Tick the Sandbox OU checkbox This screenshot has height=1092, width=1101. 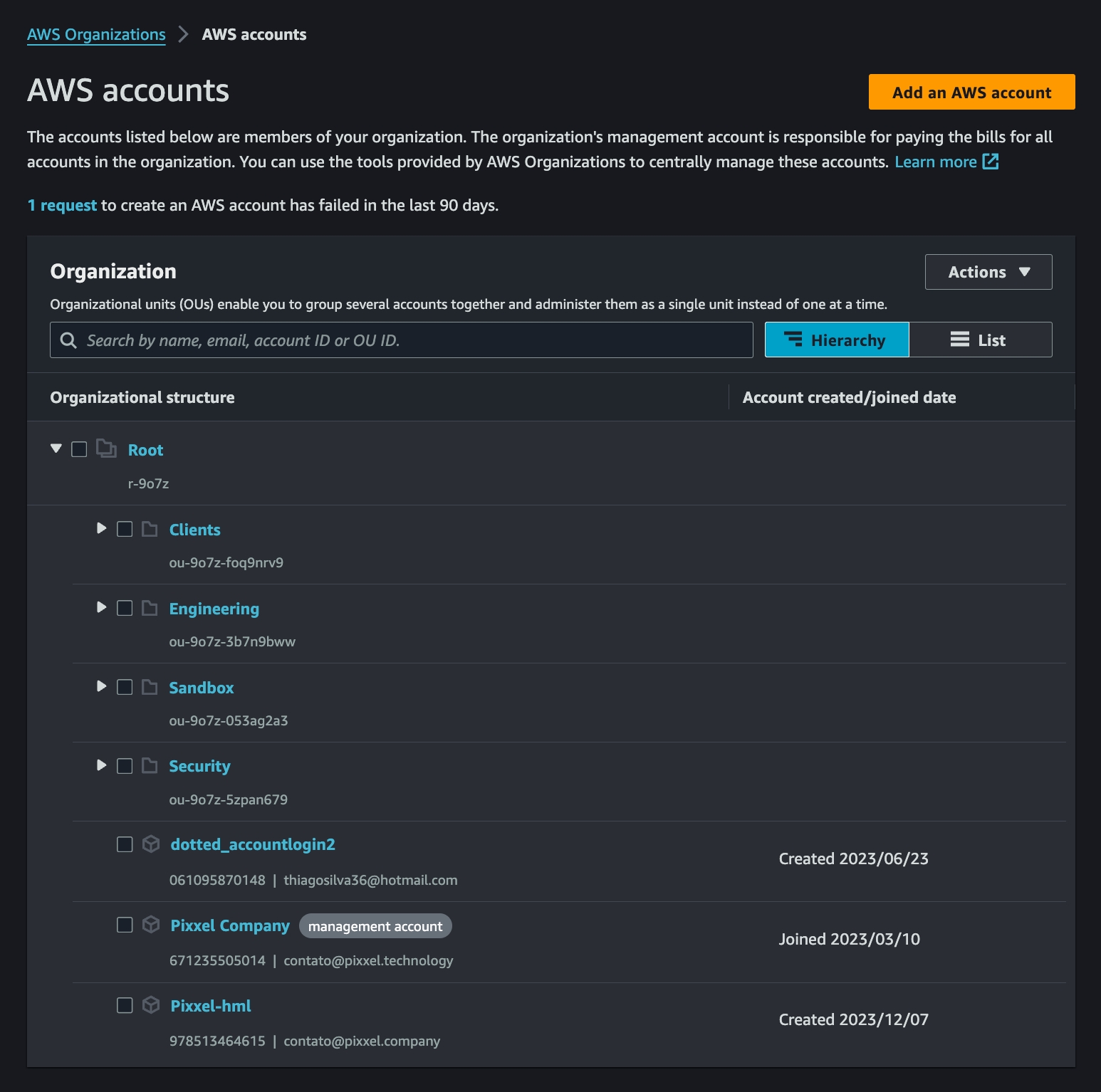pos(125,687)
